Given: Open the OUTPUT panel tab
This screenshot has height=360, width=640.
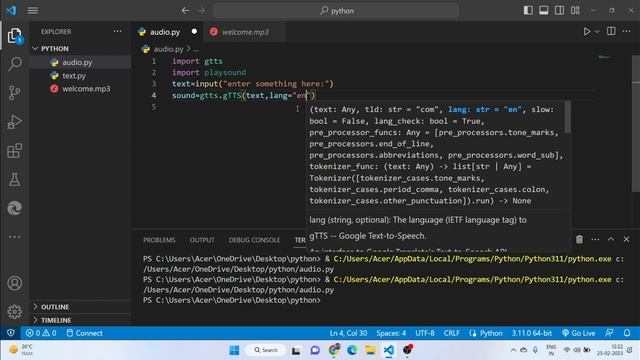Looking at the screenshot, I should point(202,240).
